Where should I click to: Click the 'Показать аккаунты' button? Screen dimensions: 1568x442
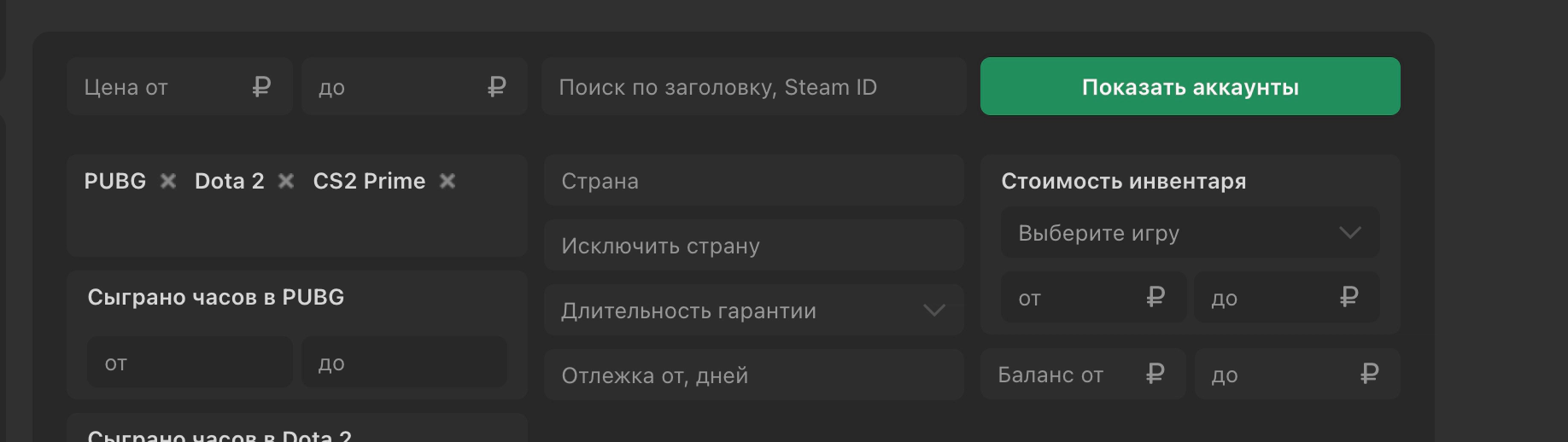point(1190,86)
